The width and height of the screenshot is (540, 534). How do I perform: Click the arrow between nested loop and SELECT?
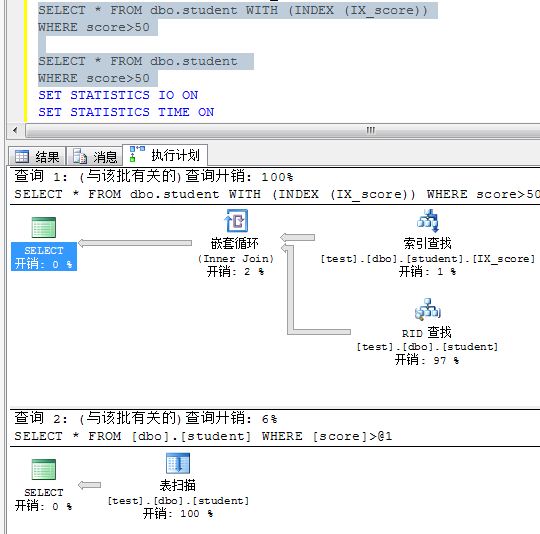point(135,243)
